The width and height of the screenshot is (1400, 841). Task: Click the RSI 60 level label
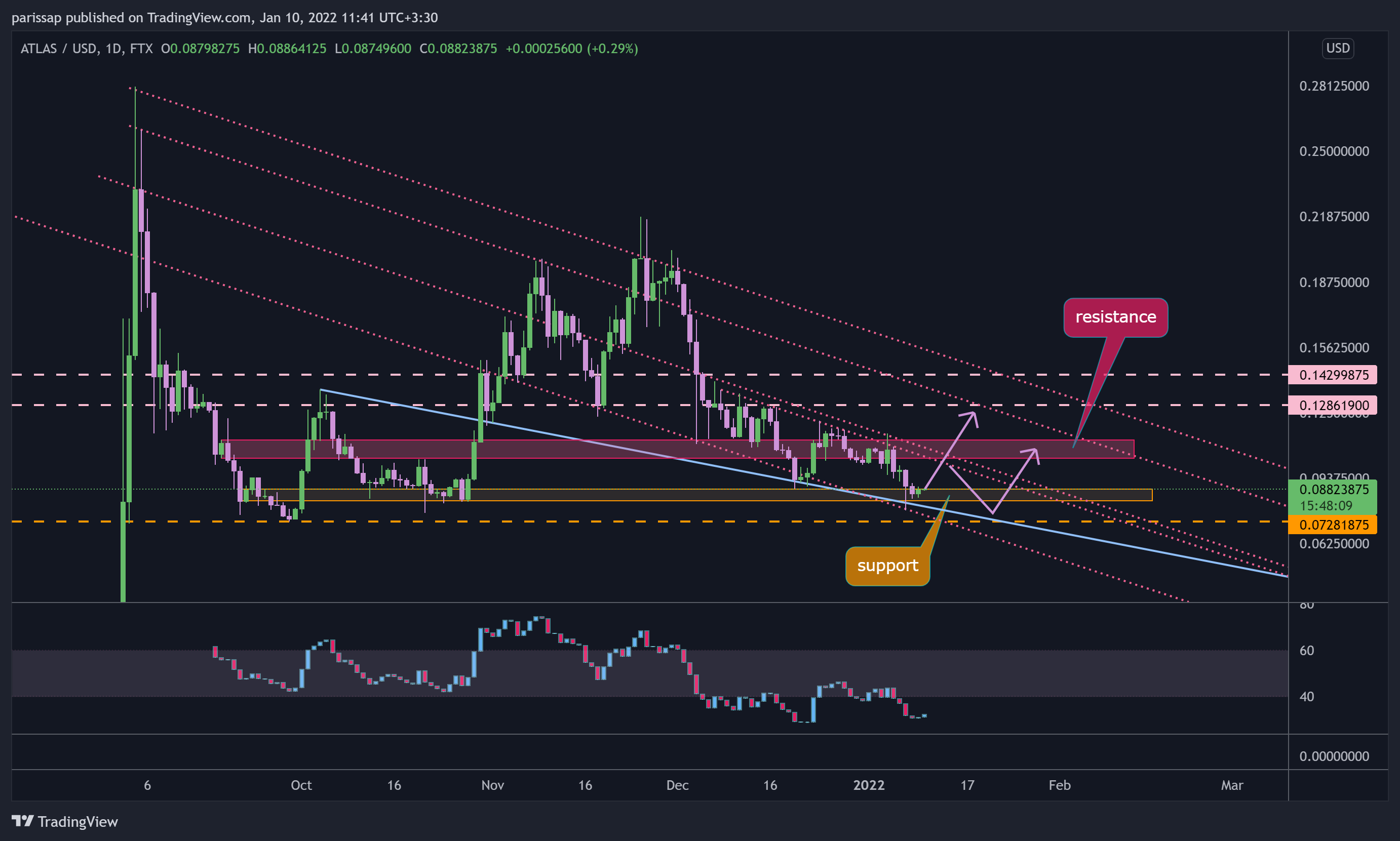[x=1306, y=651]
